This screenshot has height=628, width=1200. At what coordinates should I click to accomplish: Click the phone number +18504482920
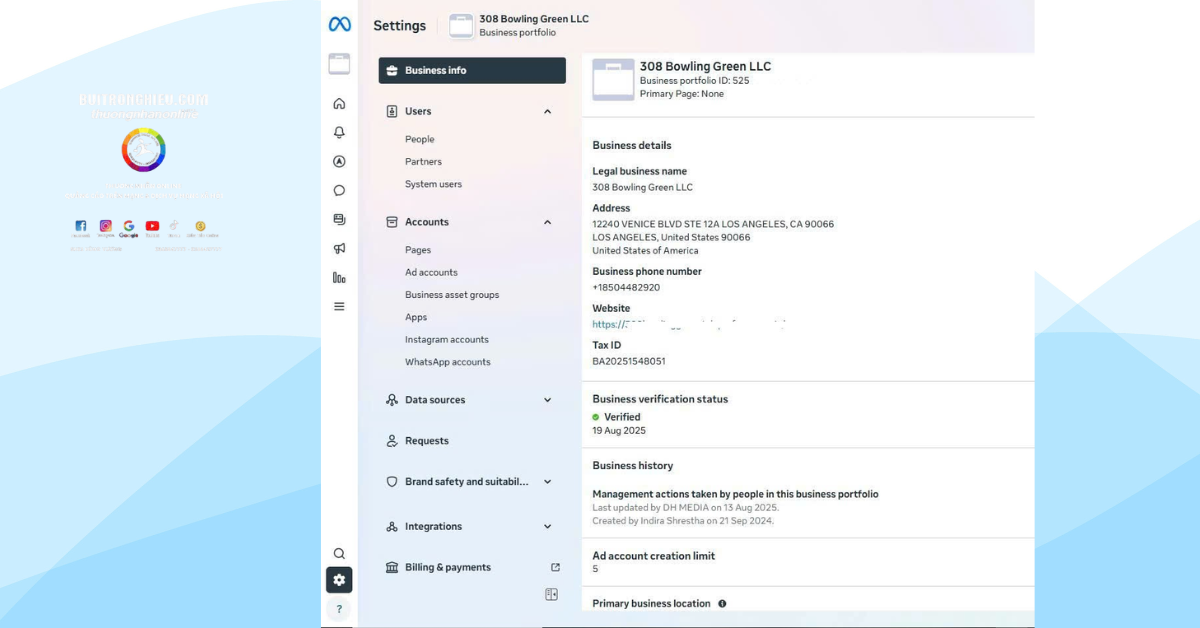pos(626,287)
